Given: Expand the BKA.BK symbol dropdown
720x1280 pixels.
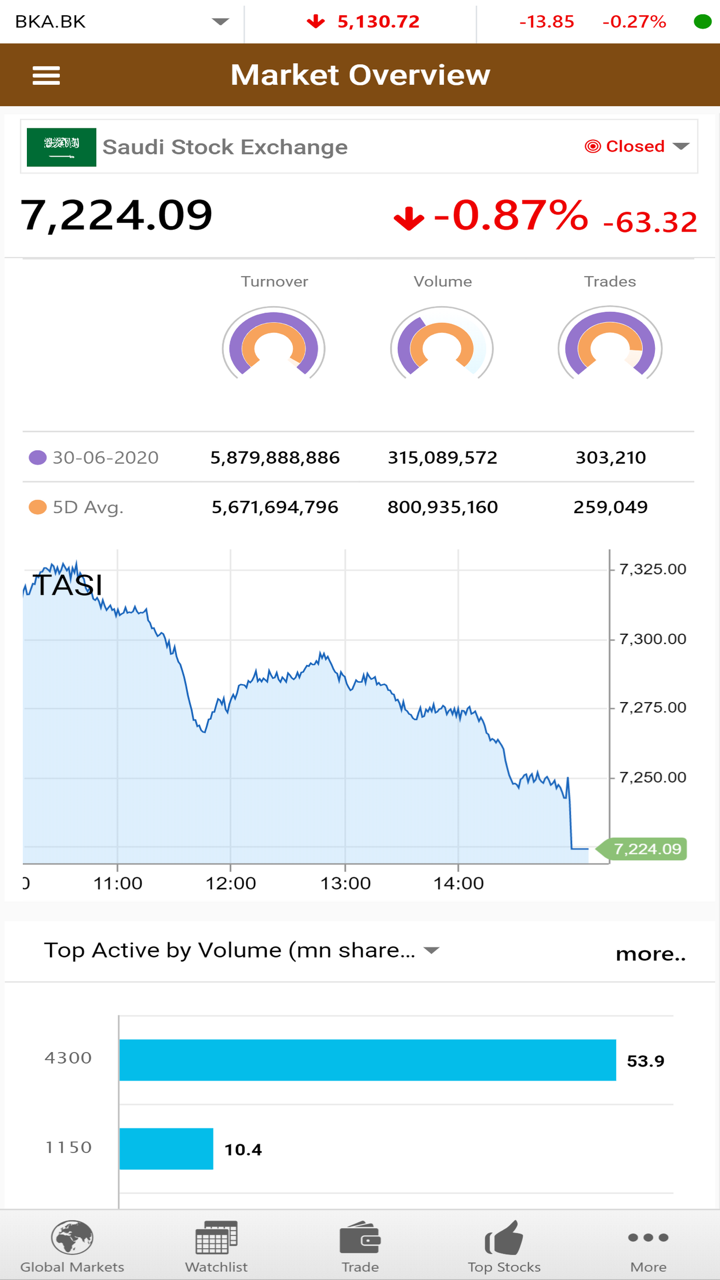Looking at the screenshot, I should click(221, 22).
